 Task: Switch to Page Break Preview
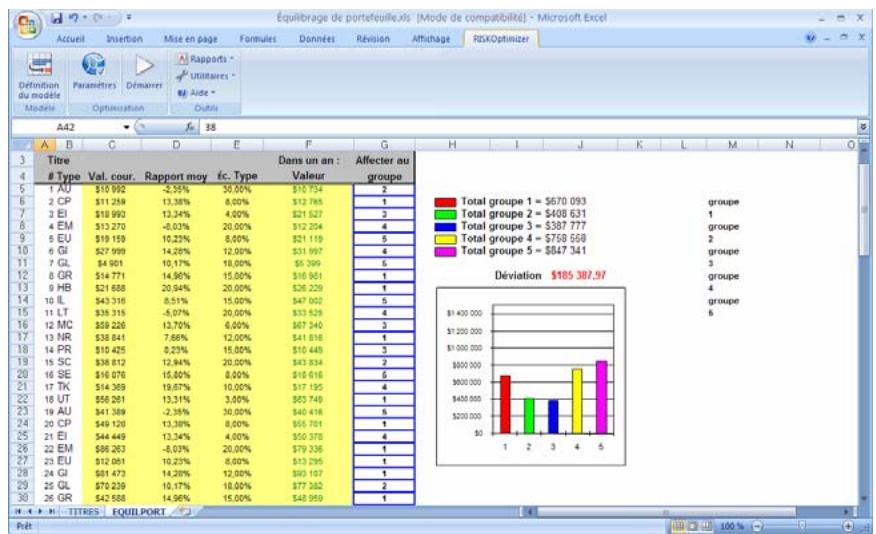click(x=706, y=526)
